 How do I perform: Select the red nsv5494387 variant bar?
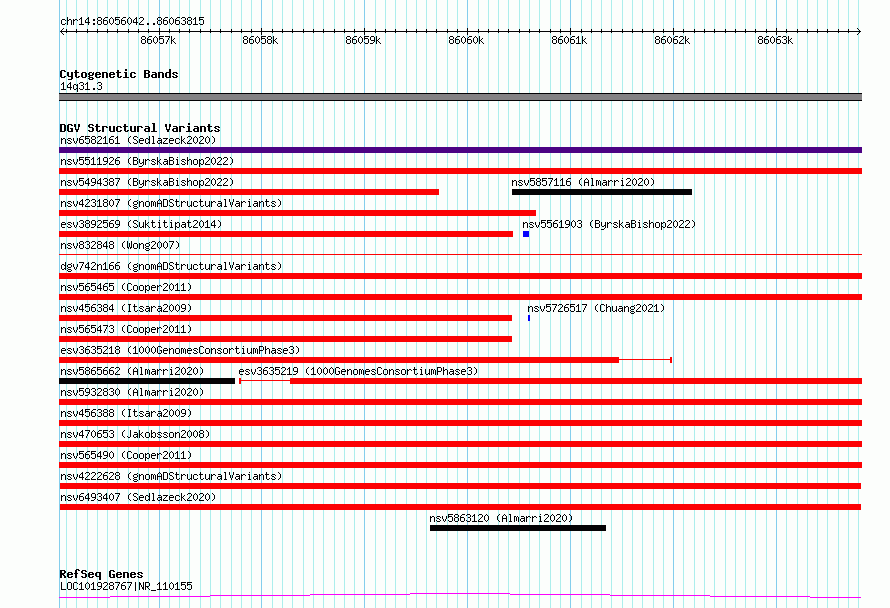click(x=249, y=192)
